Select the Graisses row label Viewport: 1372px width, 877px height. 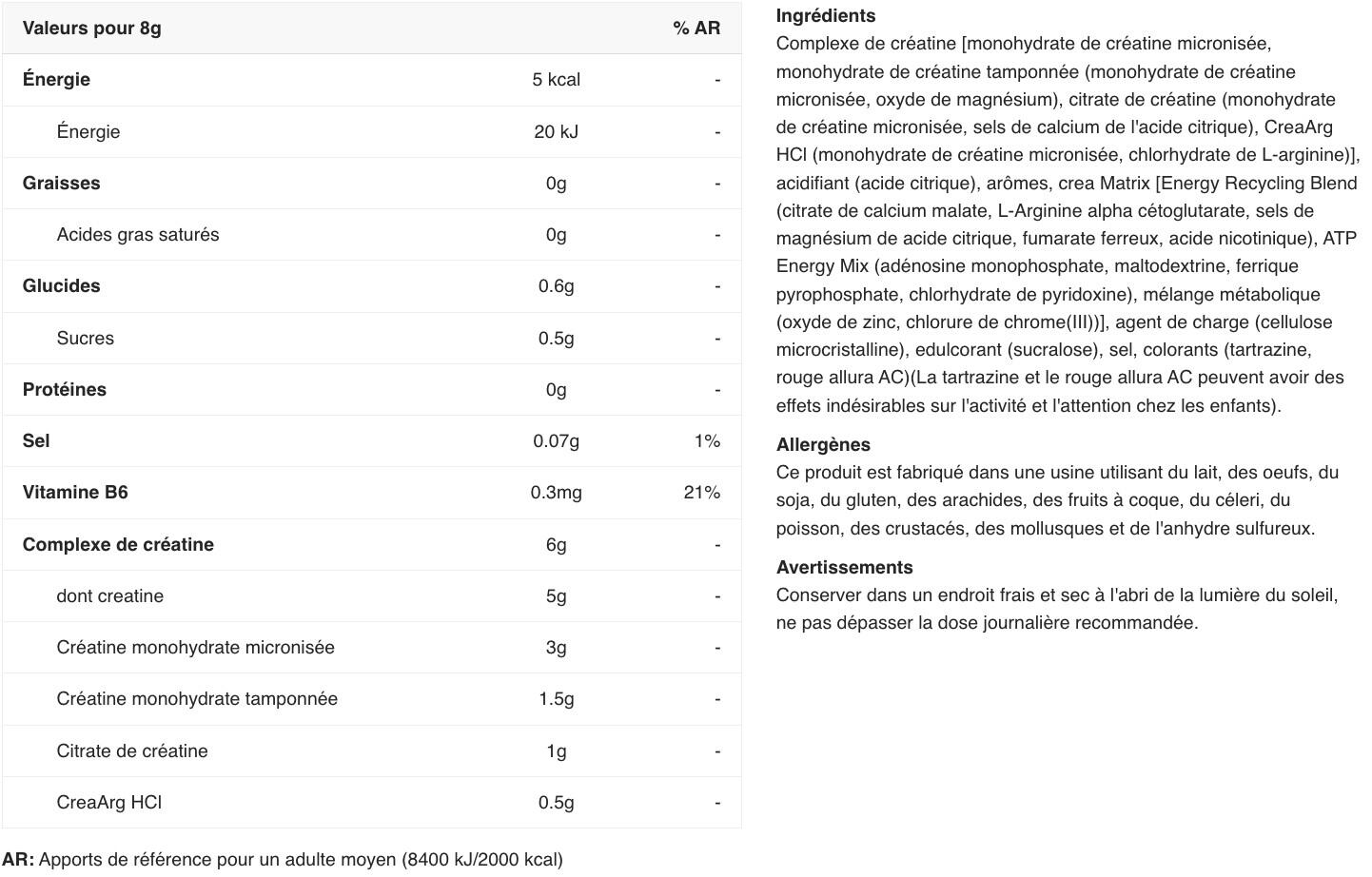tap(62, 184)
